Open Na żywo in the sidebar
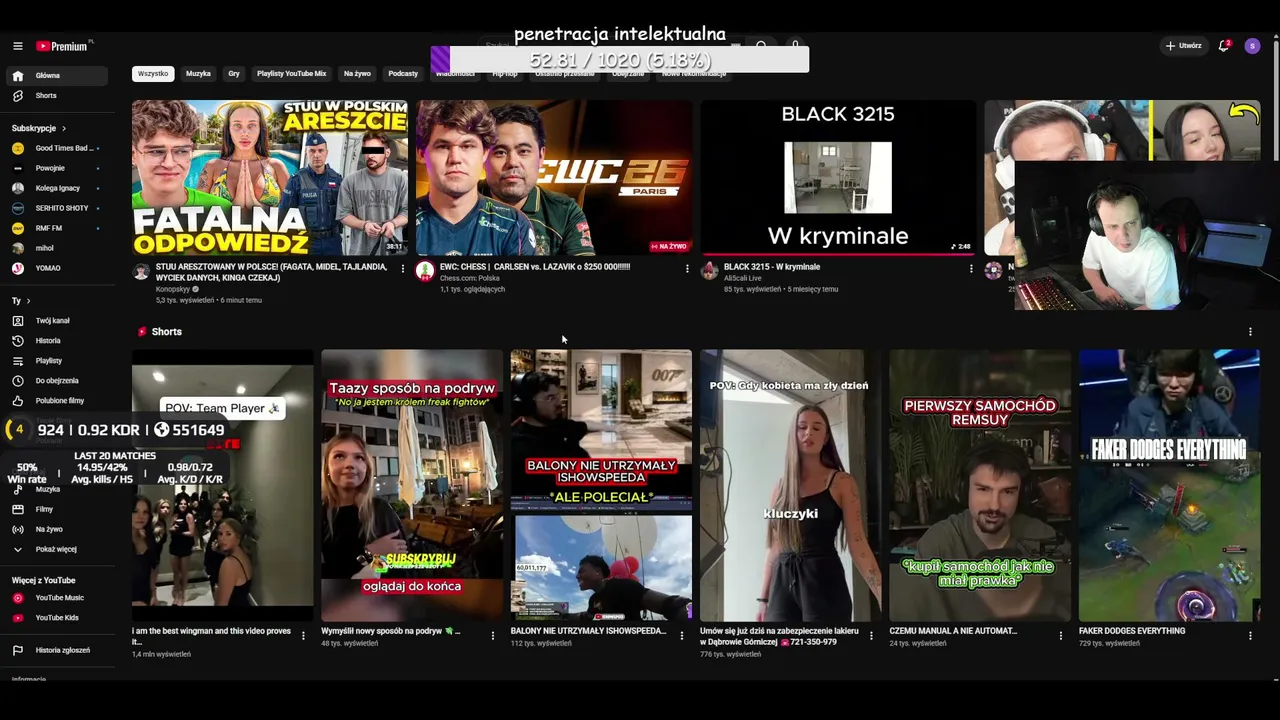Screen dimensions: 1280x720 point(56,529)
